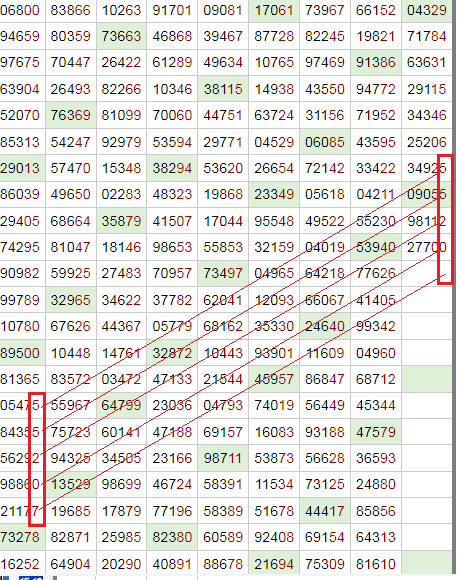Screen dimensions: 458x580
Task: Click green cell 47579
Action: coord(376,432)
